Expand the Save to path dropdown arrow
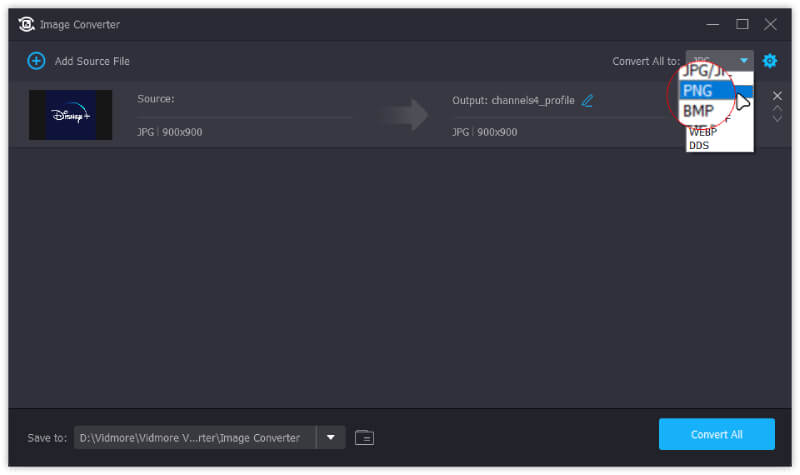The height and width of the screenshot is (475, 800). point(331,437)
